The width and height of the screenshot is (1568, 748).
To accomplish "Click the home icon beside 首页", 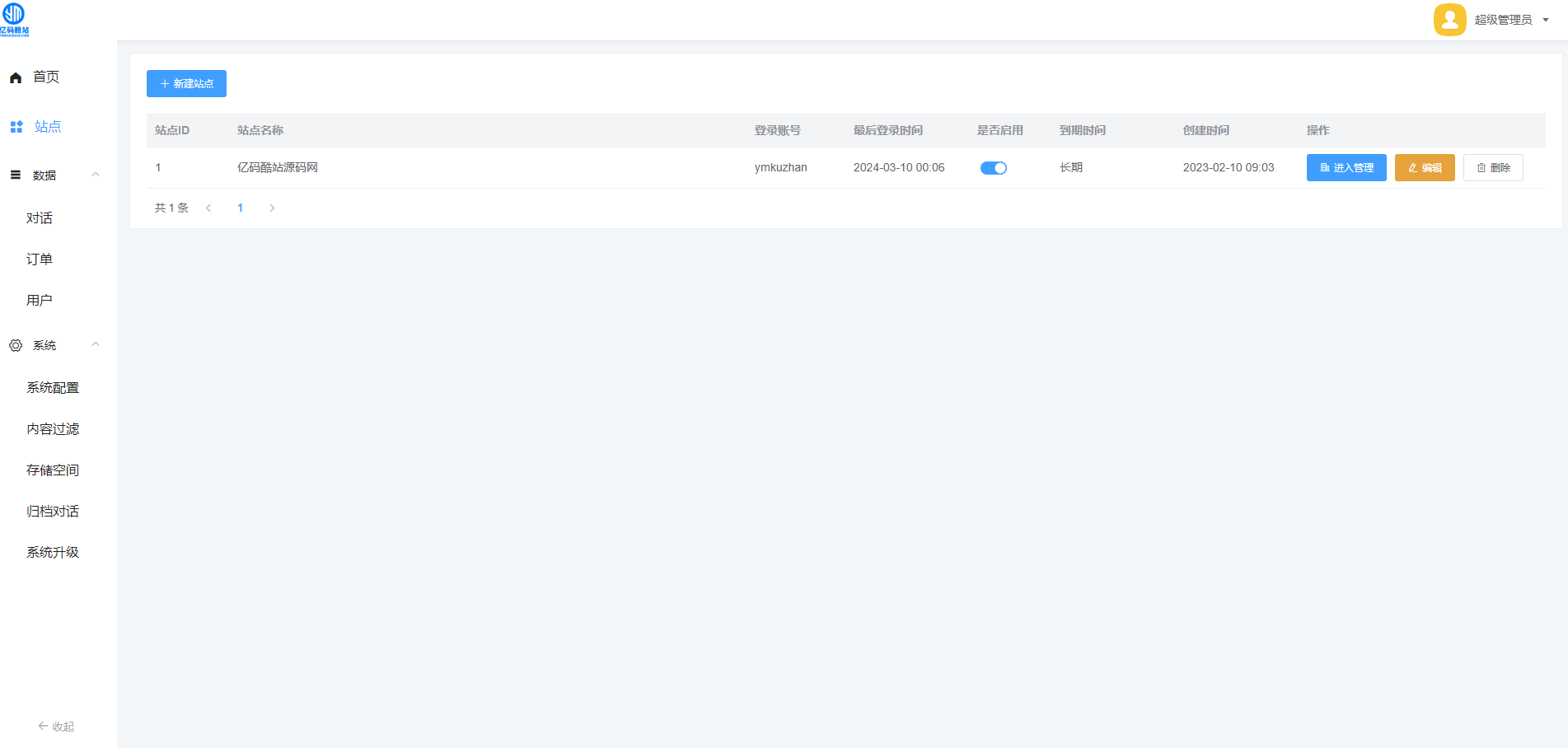I will [x=16, y=77].
